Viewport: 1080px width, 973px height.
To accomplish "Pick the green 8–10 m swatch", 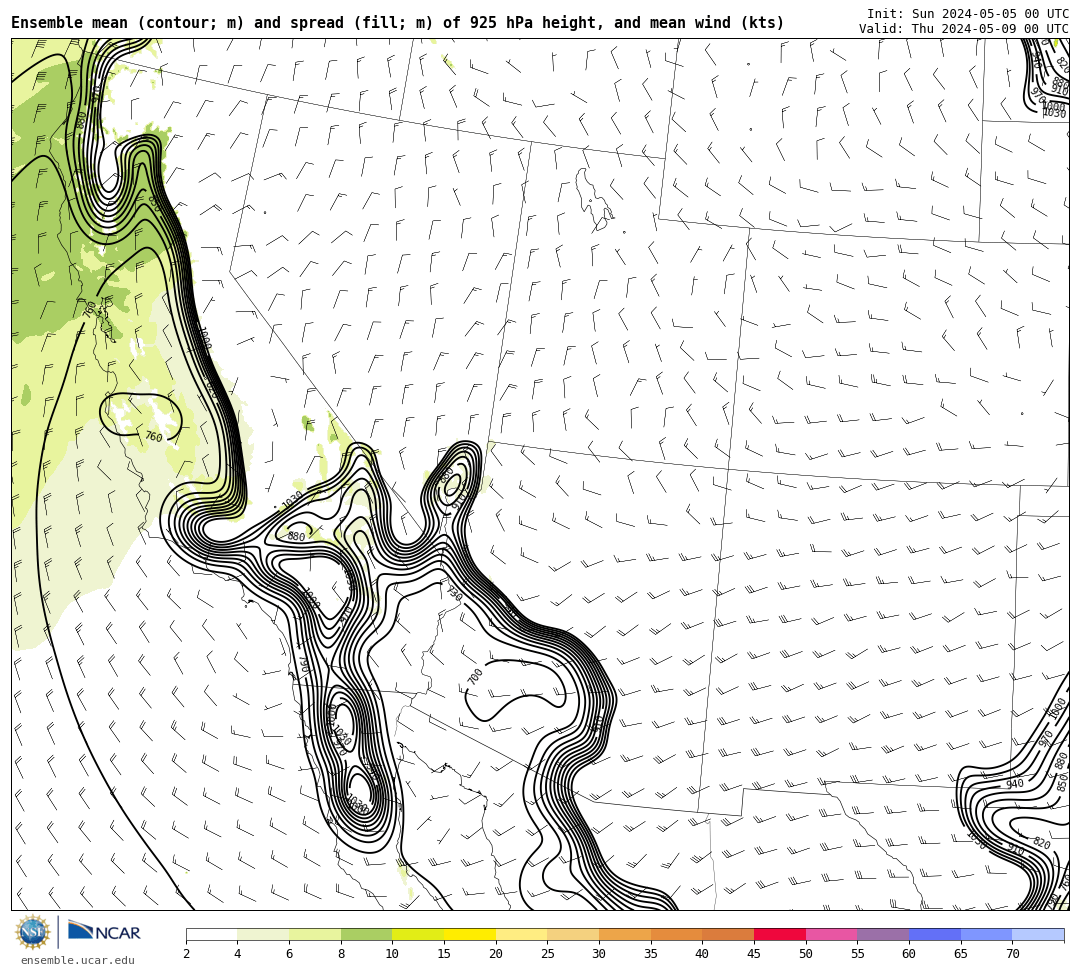I will tap(366, 934).
